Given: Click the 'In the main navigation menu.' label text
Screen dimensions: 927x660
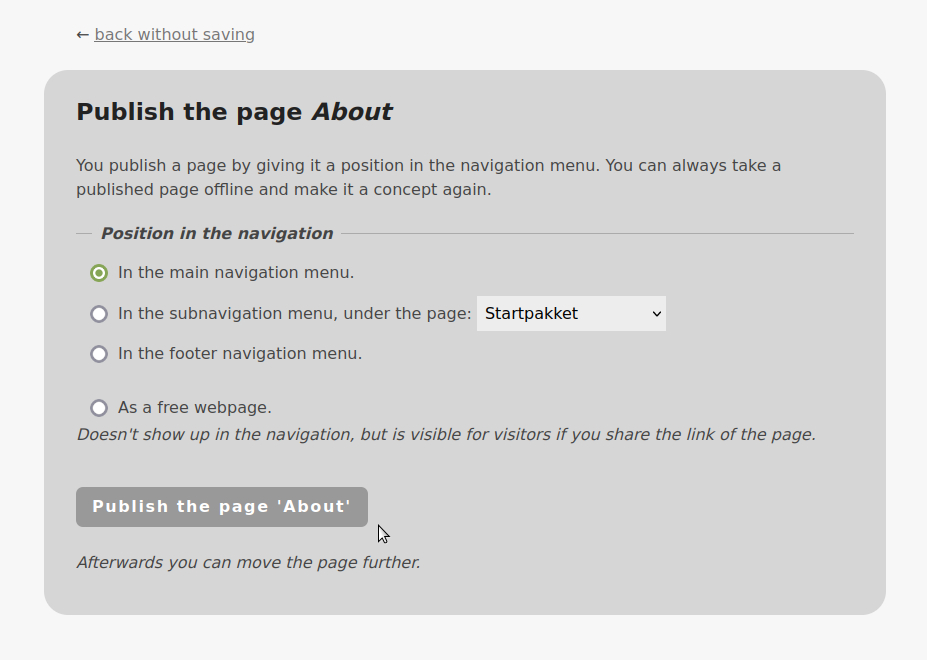Looking at the screenshot, I should pyautogui.click(x=236, y=273).
